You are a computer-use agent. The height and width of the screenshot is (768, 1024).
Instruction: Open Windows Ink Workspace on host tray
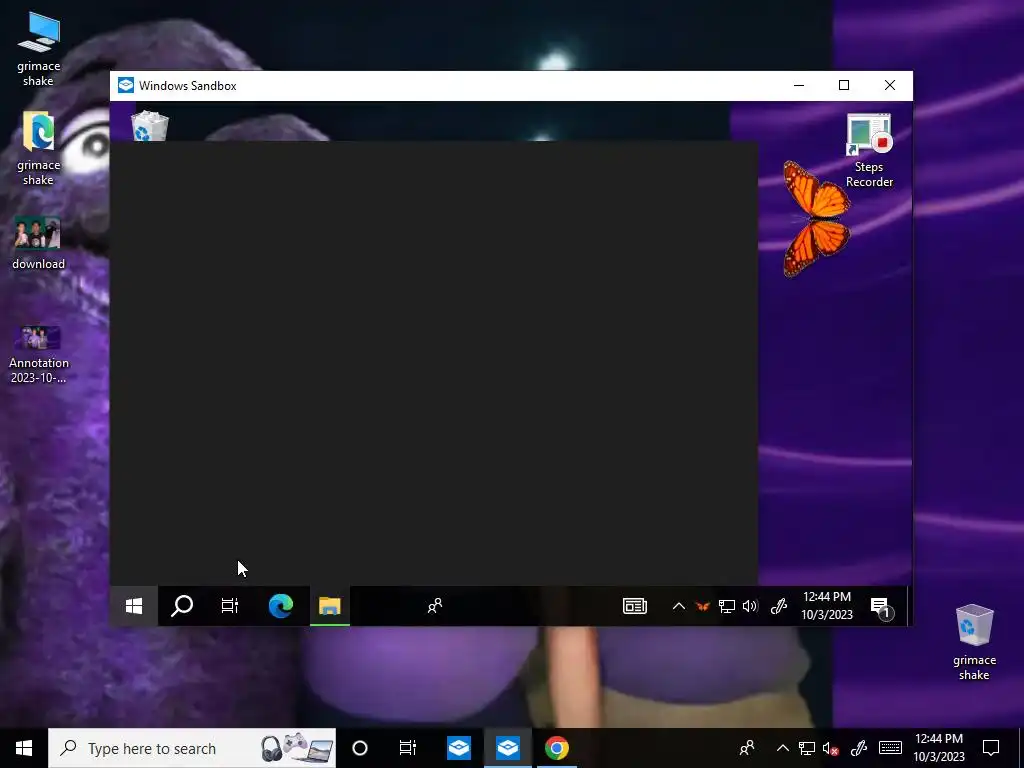click(859, 748)
